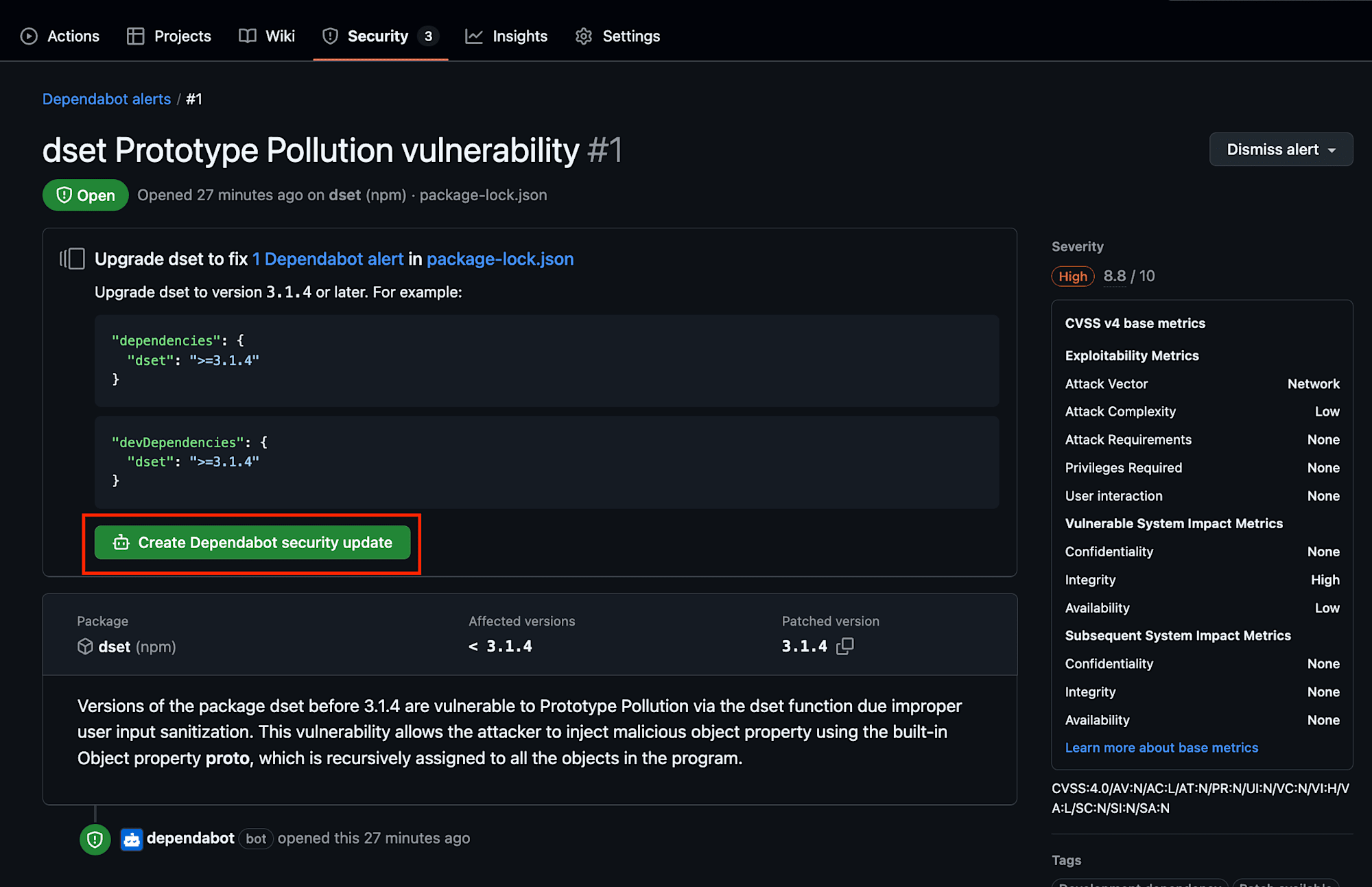Click the green Open status badge

click(86, 196)
